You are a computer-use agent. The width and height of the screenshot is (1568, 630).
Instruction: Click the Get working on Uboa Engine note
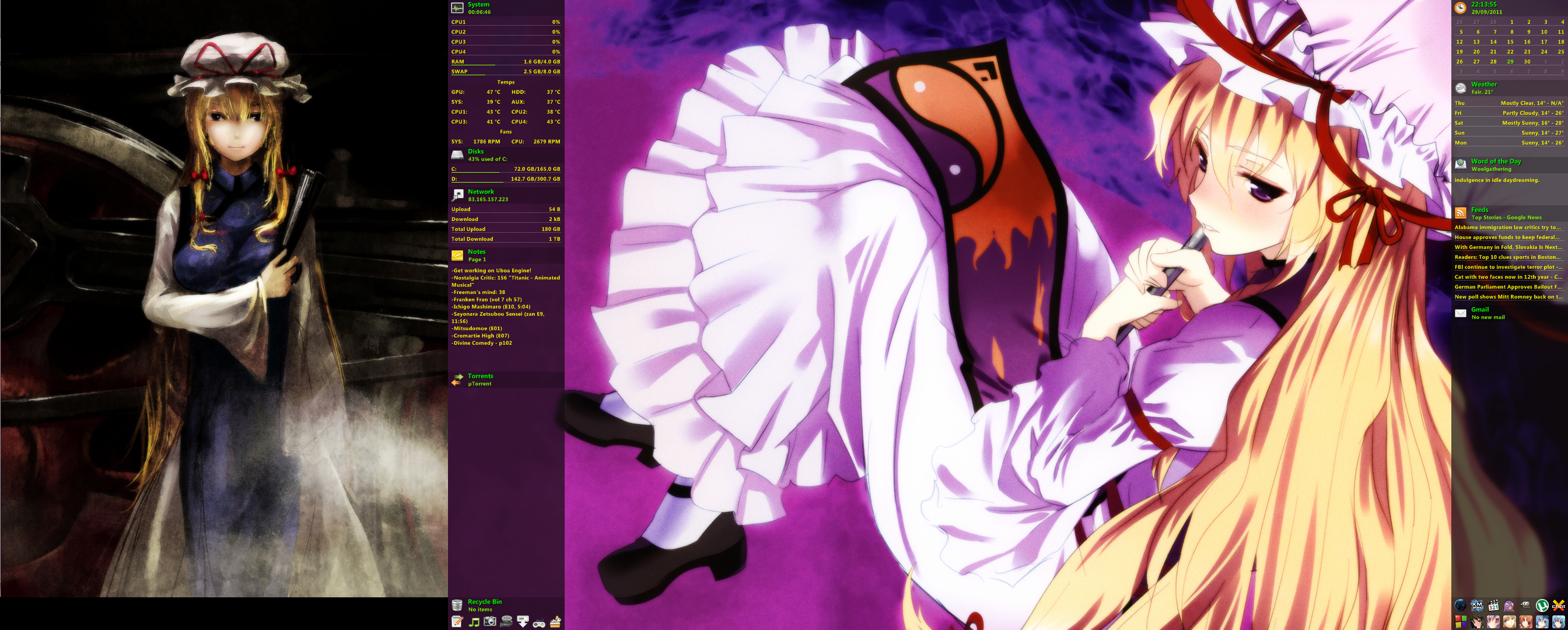tap(491, 270)
